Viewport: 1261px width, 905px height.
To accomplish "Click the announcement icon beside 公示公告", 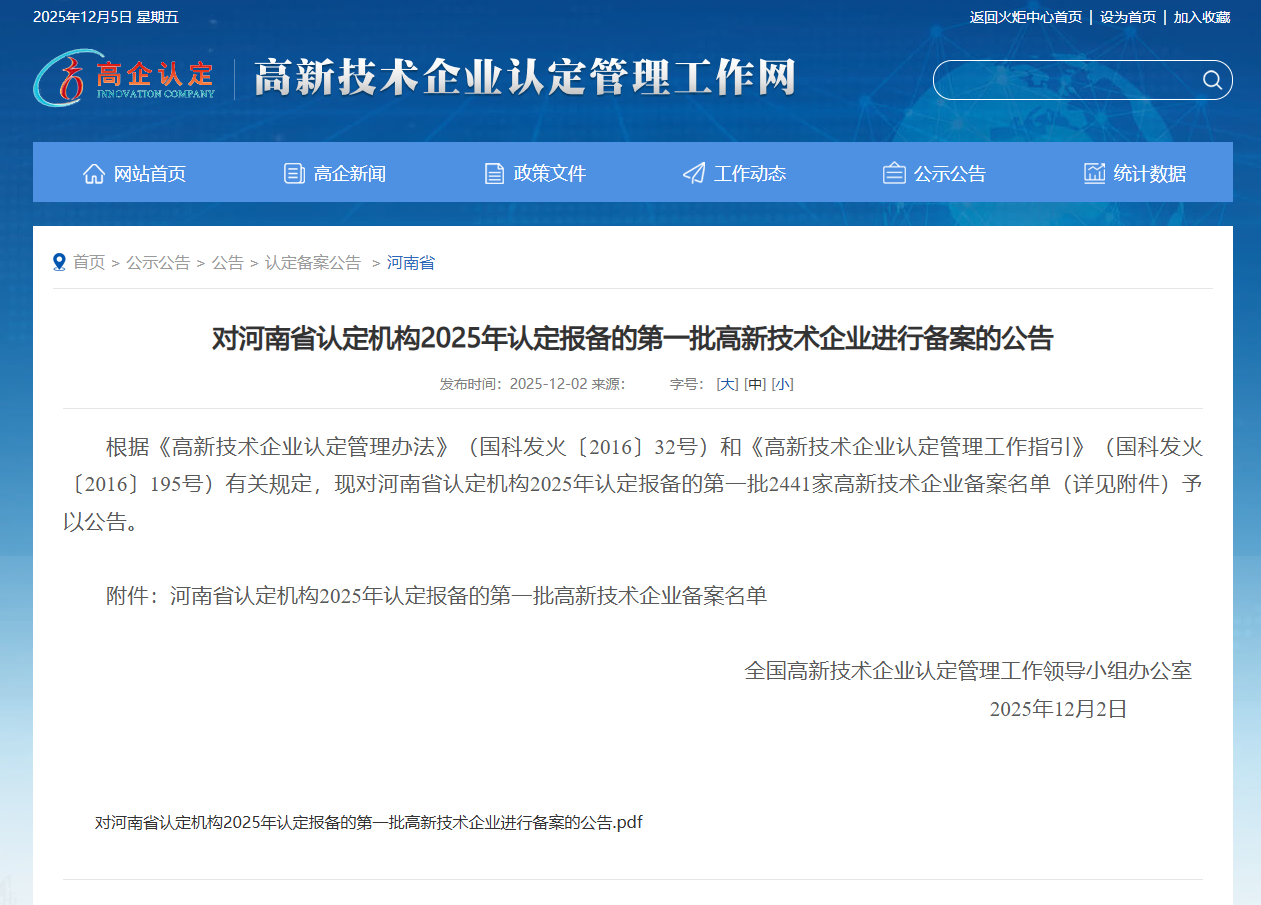I will 892,172.
